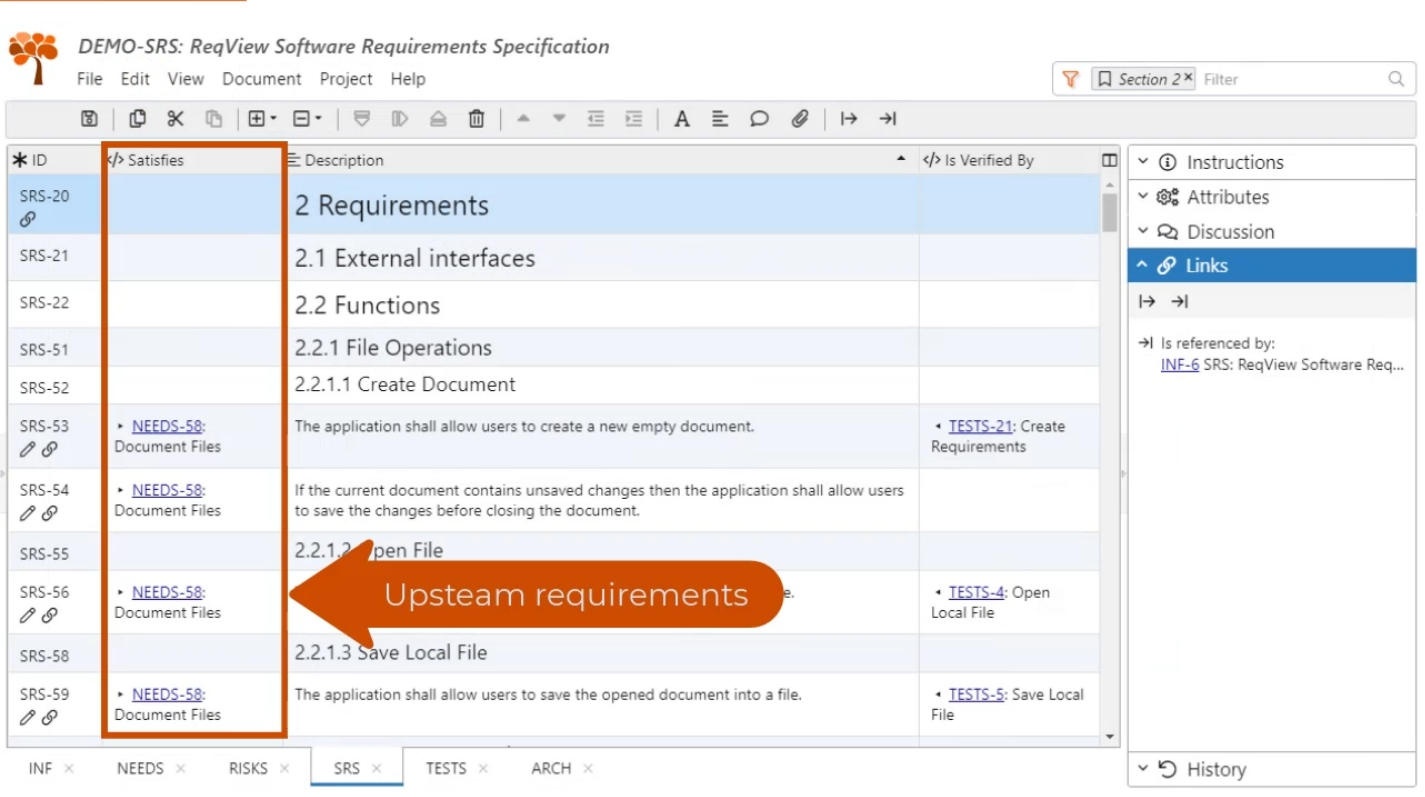Click the Cut scissors icon

176,119
